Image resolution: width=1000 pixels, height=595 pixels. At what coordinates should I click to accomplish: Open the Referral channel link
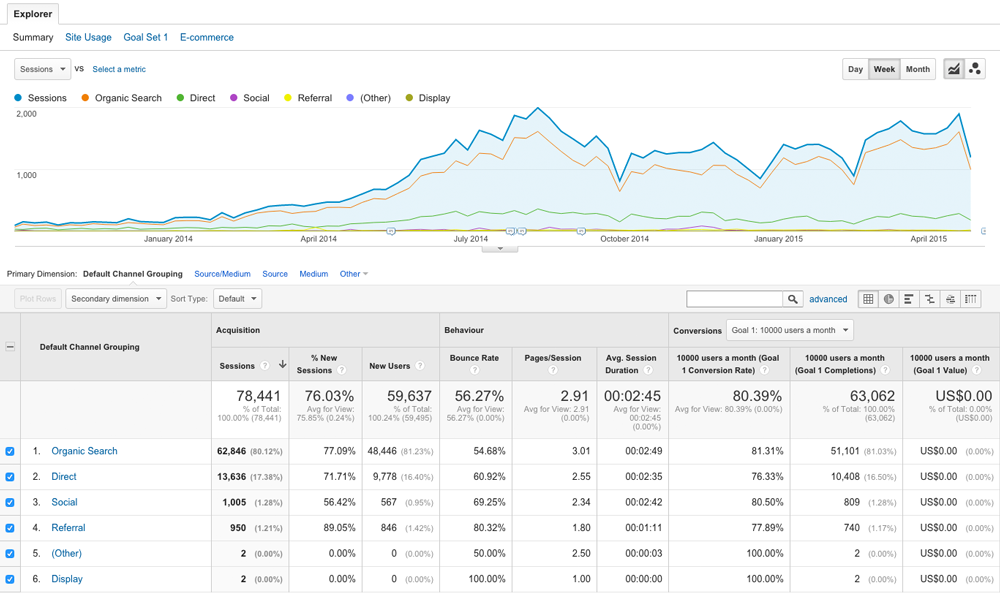click(68, 528)
